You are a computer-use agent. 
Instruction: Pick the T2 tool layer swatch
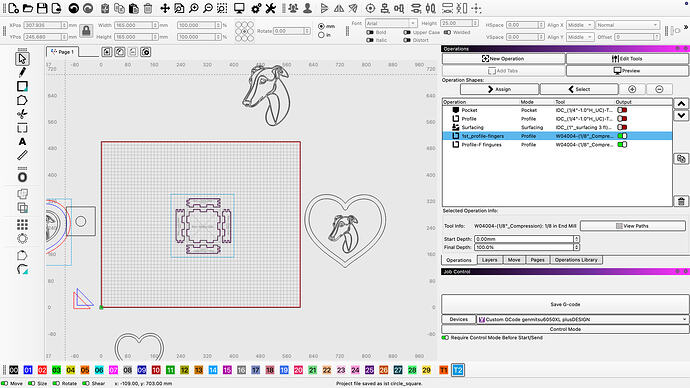point(458,370)
